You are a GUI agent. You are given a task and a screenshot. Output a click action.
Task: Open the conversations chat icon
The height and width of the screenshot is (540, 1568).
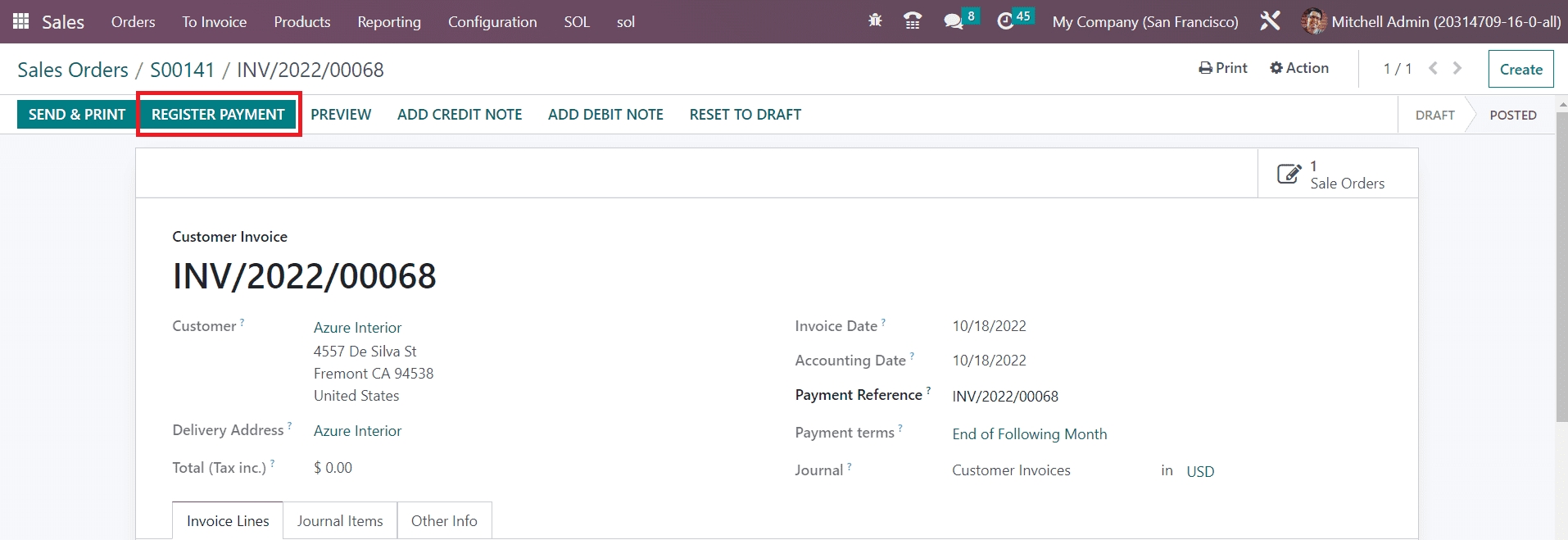953,21
